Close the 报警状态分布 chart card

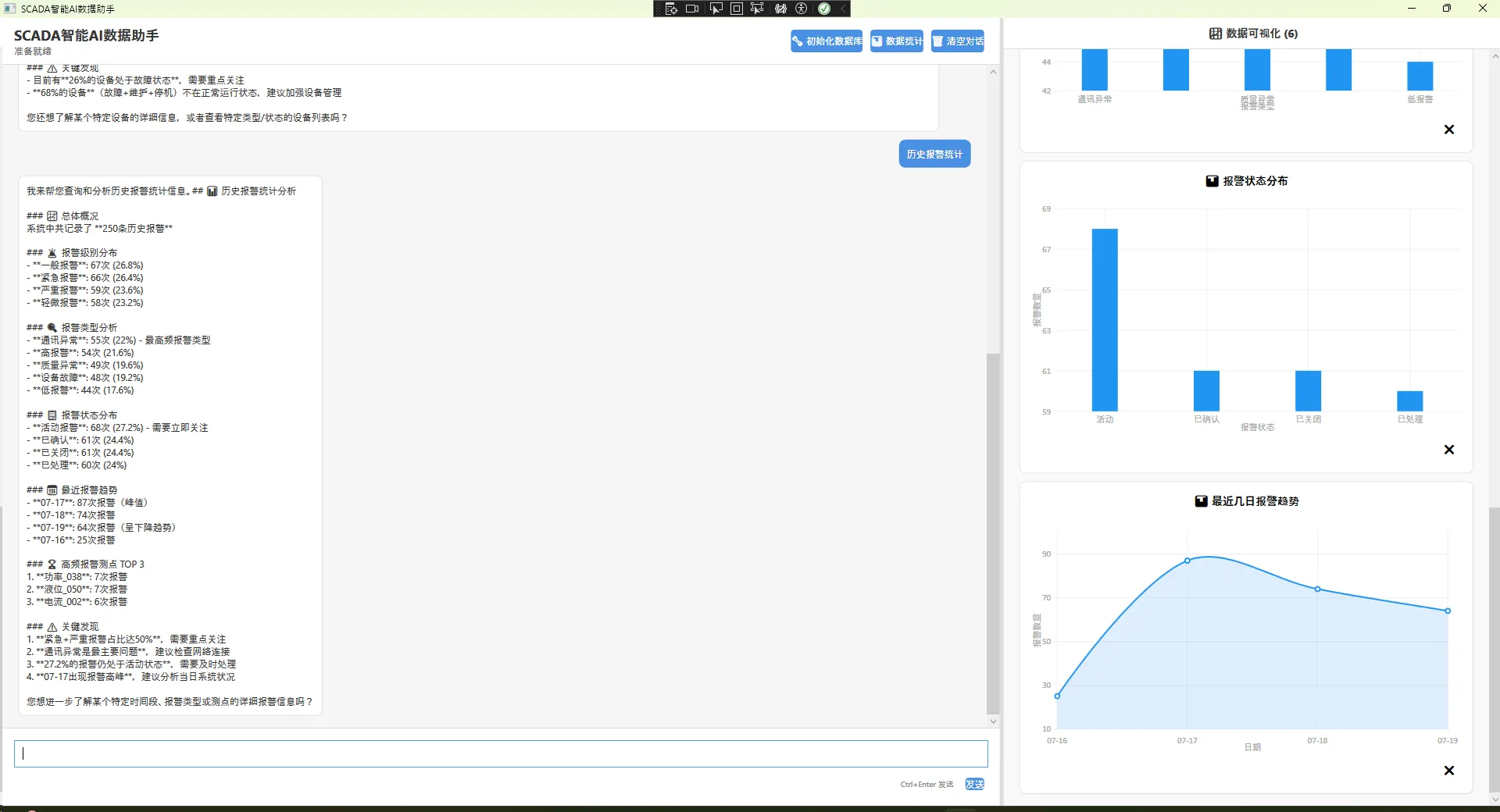tap(1449, 450)
